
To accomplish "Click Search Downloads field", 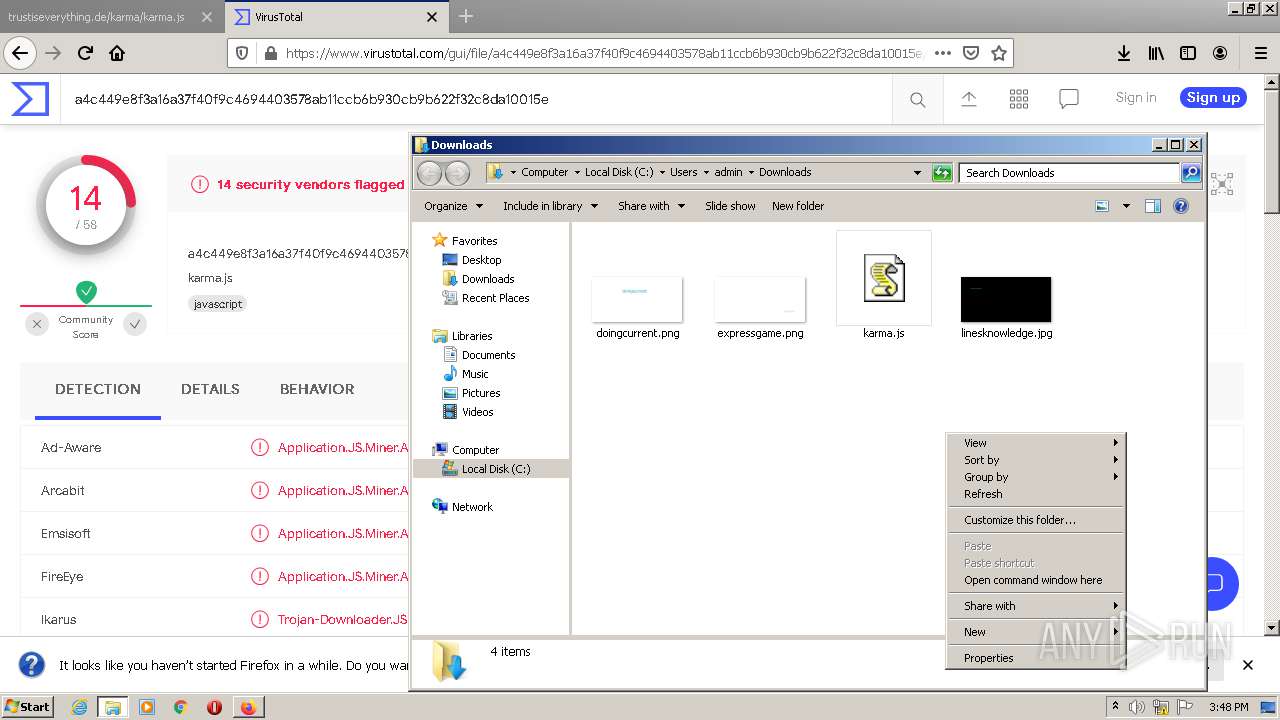I will tap(1069, 172).
